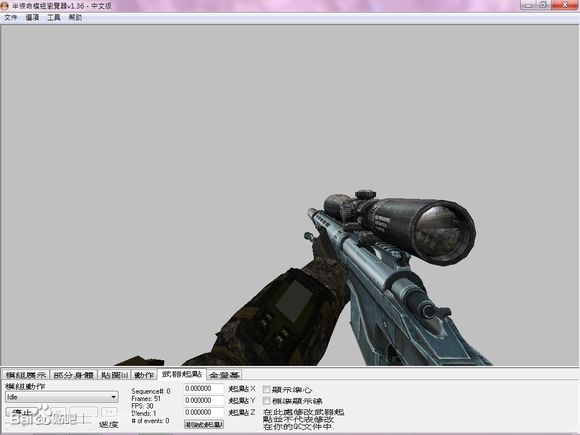580x435 pixels.
Task: Click the 起點 Y value field
Action: [x=204, y=400]
